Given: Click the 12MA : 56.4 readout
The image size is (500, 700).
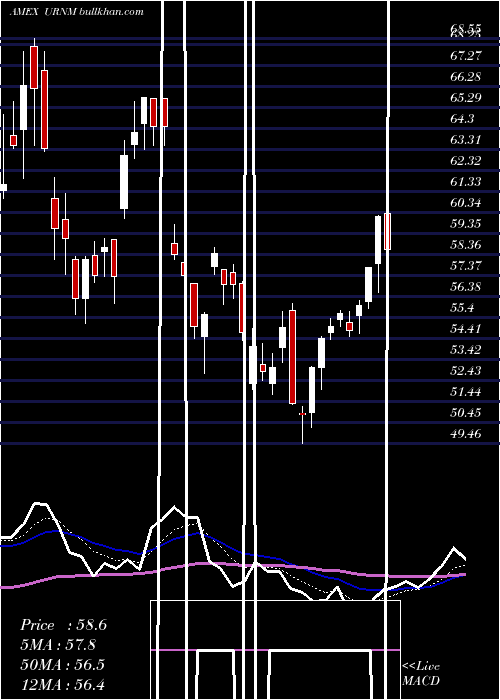Looking at the screenshot, I should (62, 684).
